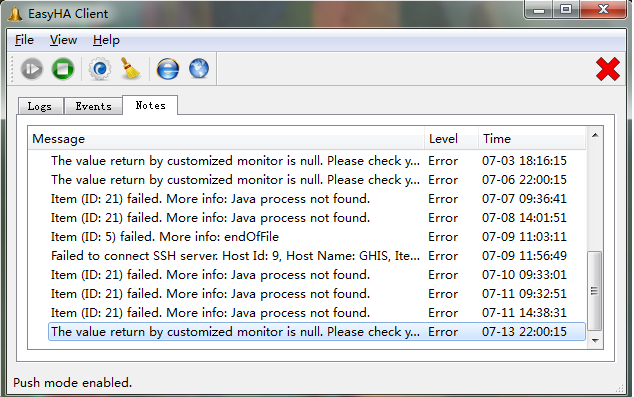Switch to the Logs tab

(40, 106)
